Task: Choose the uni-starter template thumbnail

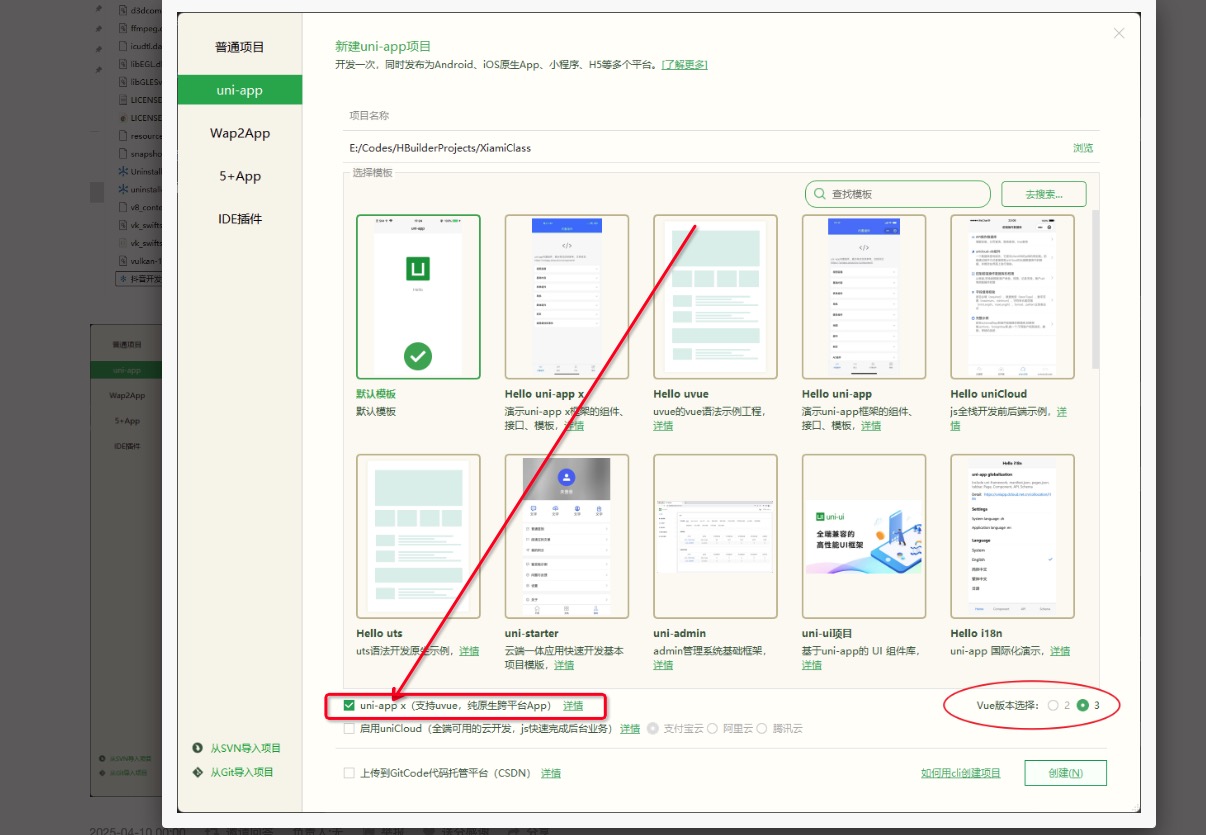Action: click(x=567, y=536)
